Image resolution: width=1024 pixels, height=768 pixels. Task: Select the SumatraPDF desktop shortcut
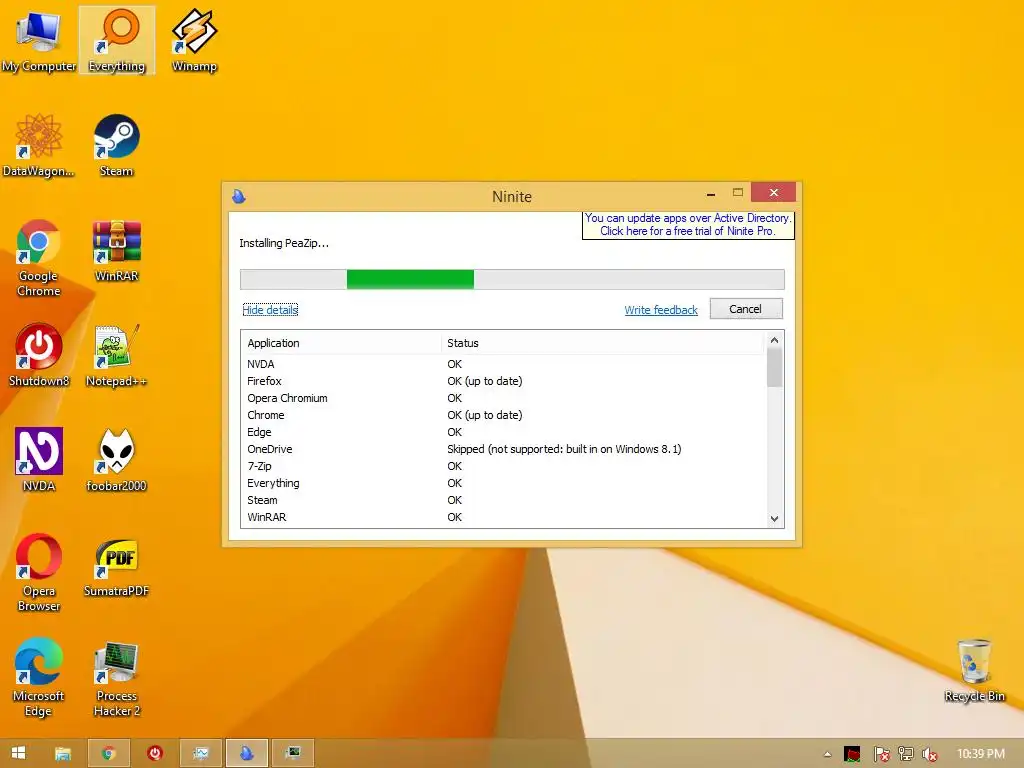pos(116,566)
